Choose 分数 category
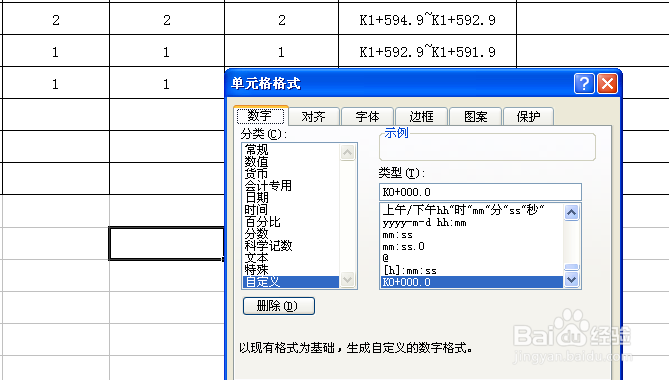Screen dimensions: 669x380 click(x=291, y=234)
